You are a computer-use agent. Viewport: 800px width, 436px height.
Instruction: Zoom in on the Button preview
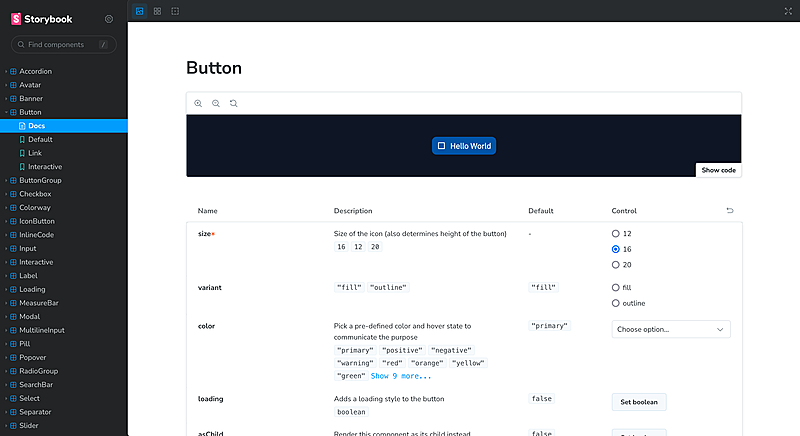pyautogui.click(x=198, y=103)
